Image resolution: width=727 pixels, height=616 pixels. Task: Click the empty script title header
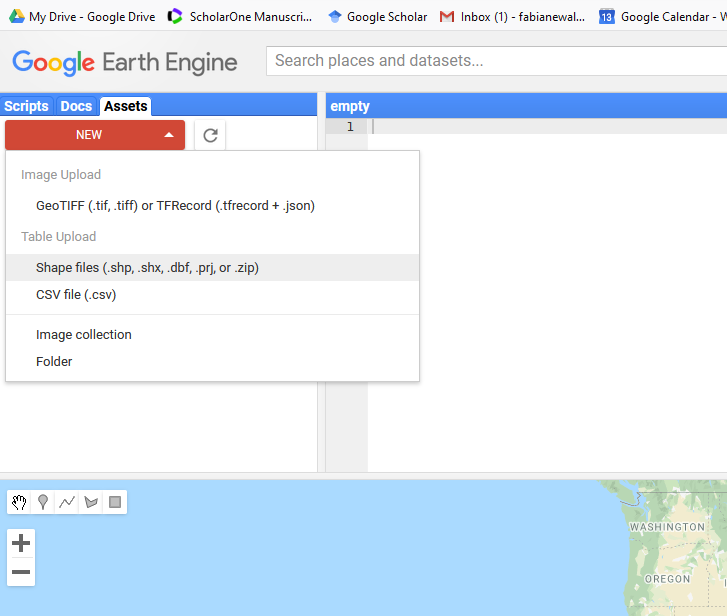350,106
